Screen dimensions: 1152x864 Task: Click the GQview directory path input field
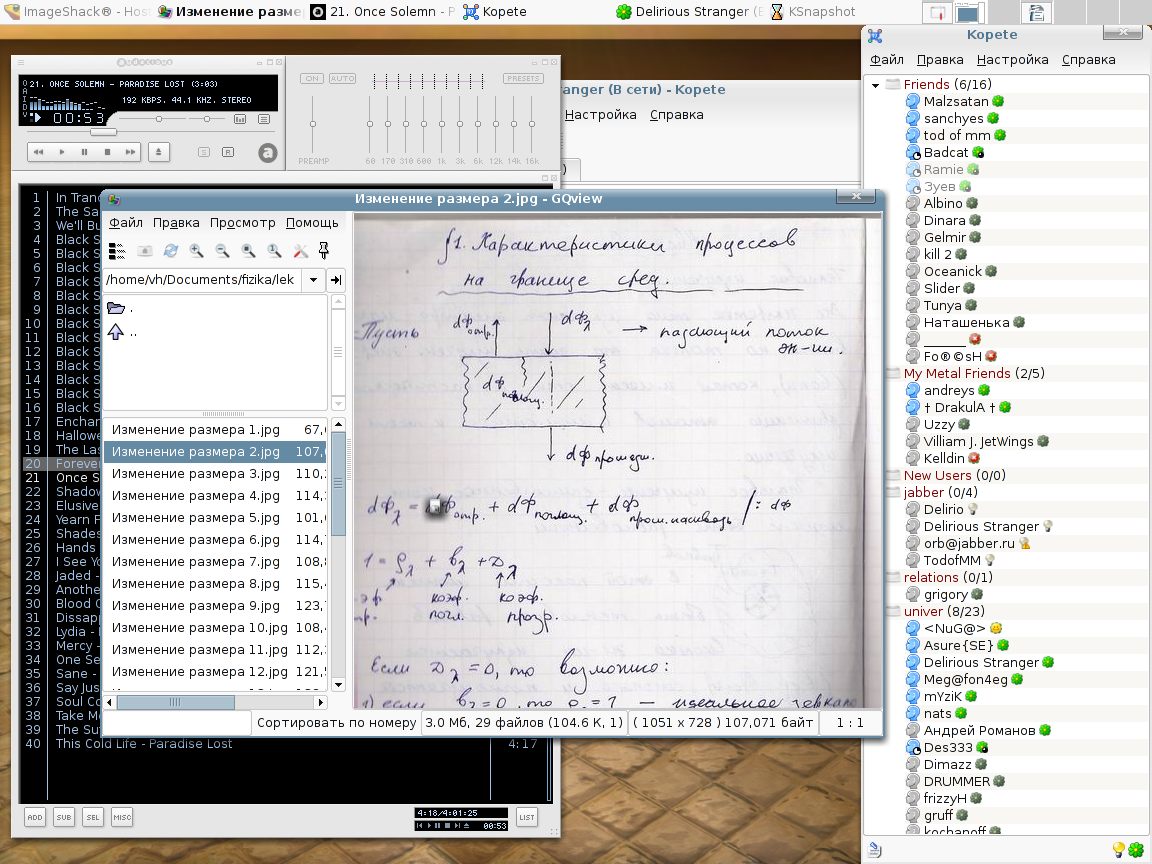202,280
